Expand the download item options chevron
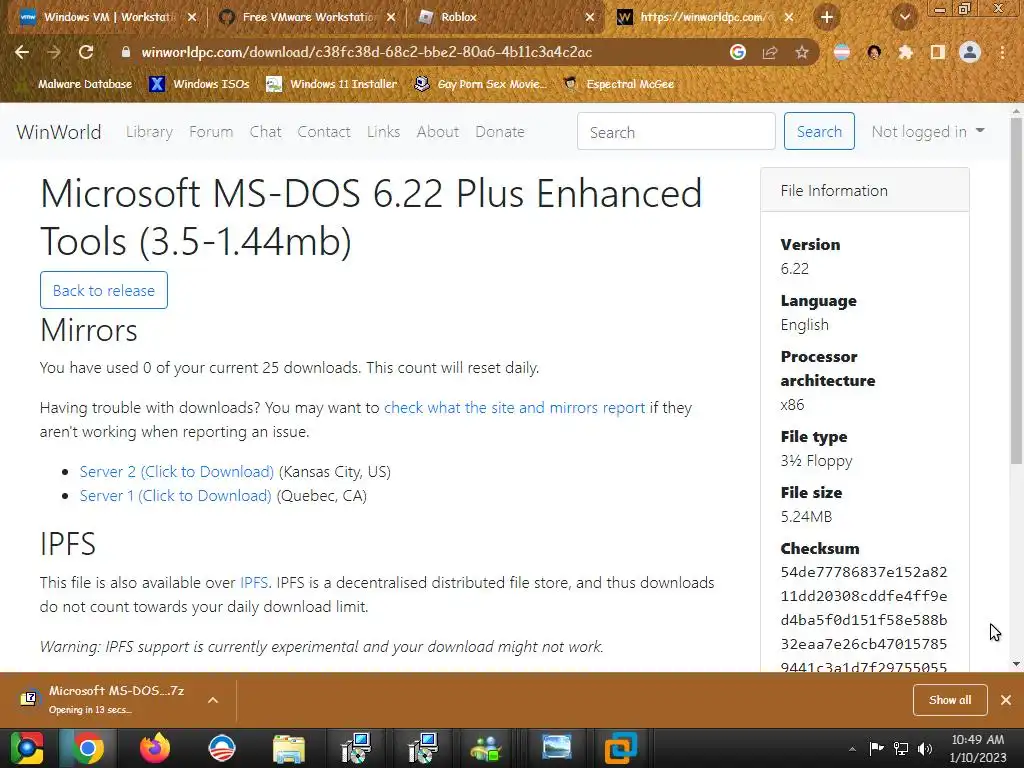 (213, 700)
